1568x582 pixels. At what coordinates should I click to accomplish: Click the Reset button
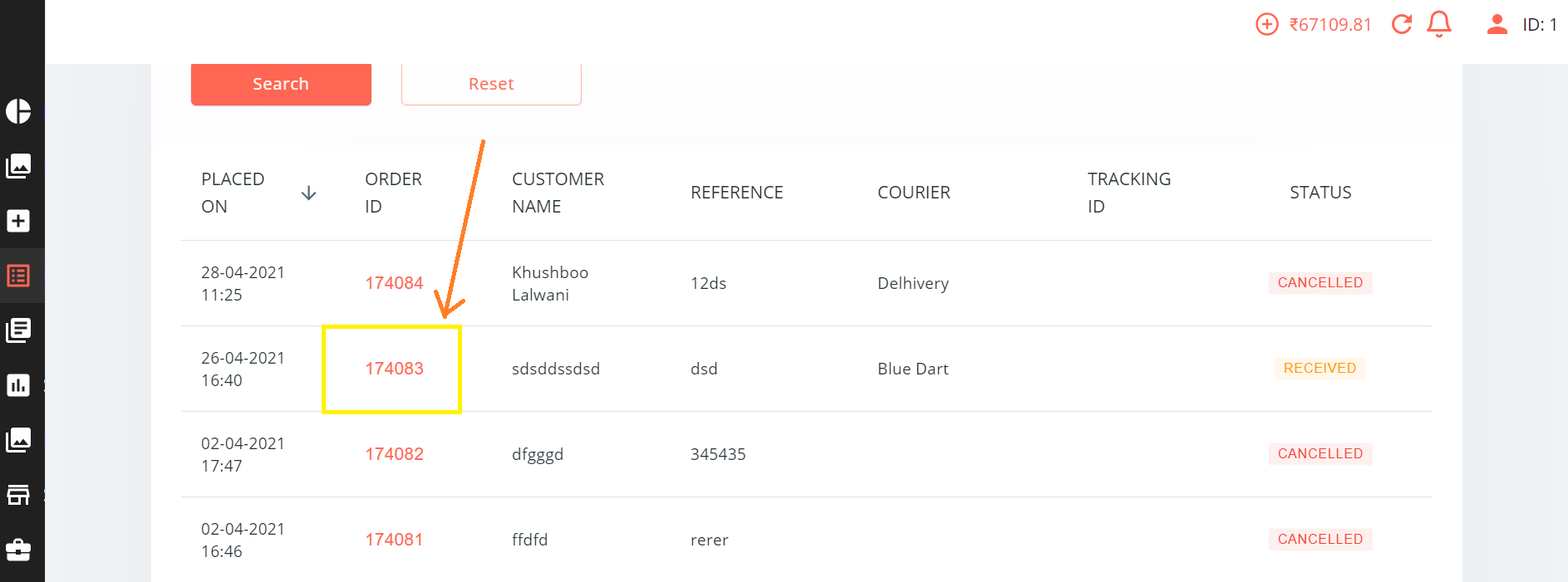tap(491, 84)
